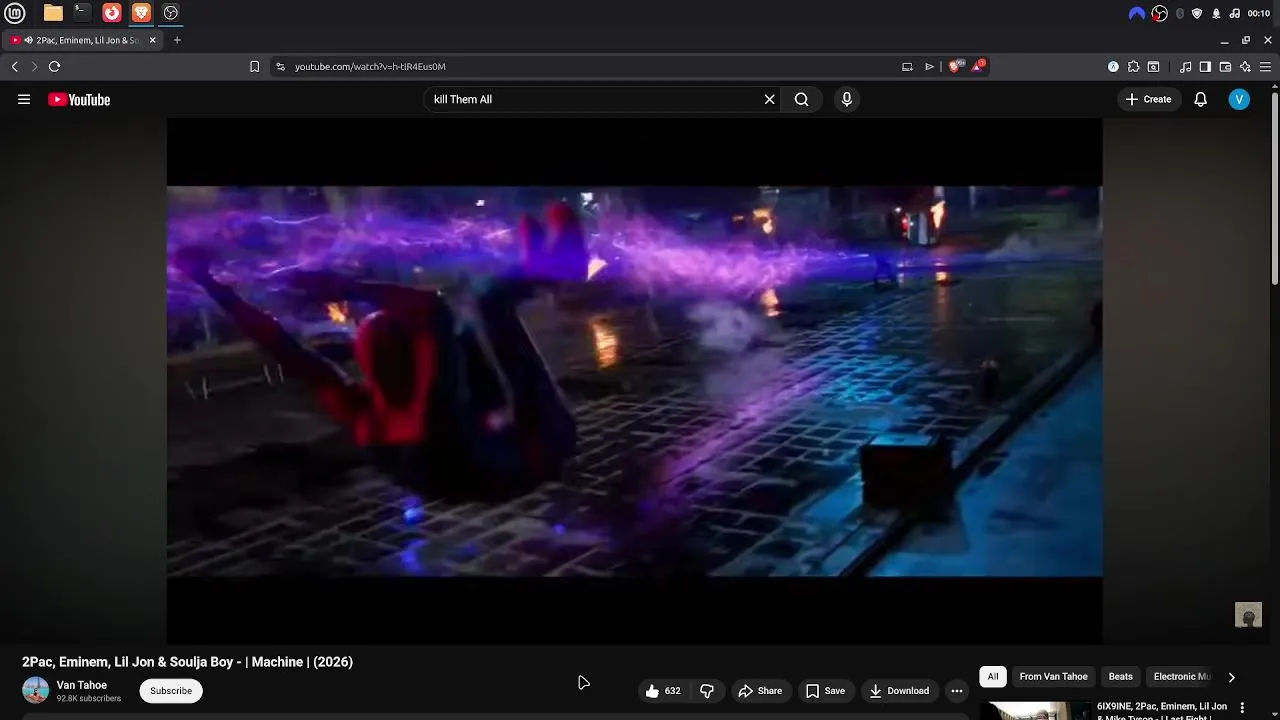Open the Brave Leo AI sparkle icon
Viewport: 1280px width, 720px height.
pyautogui.click(x=1245, y=67)
